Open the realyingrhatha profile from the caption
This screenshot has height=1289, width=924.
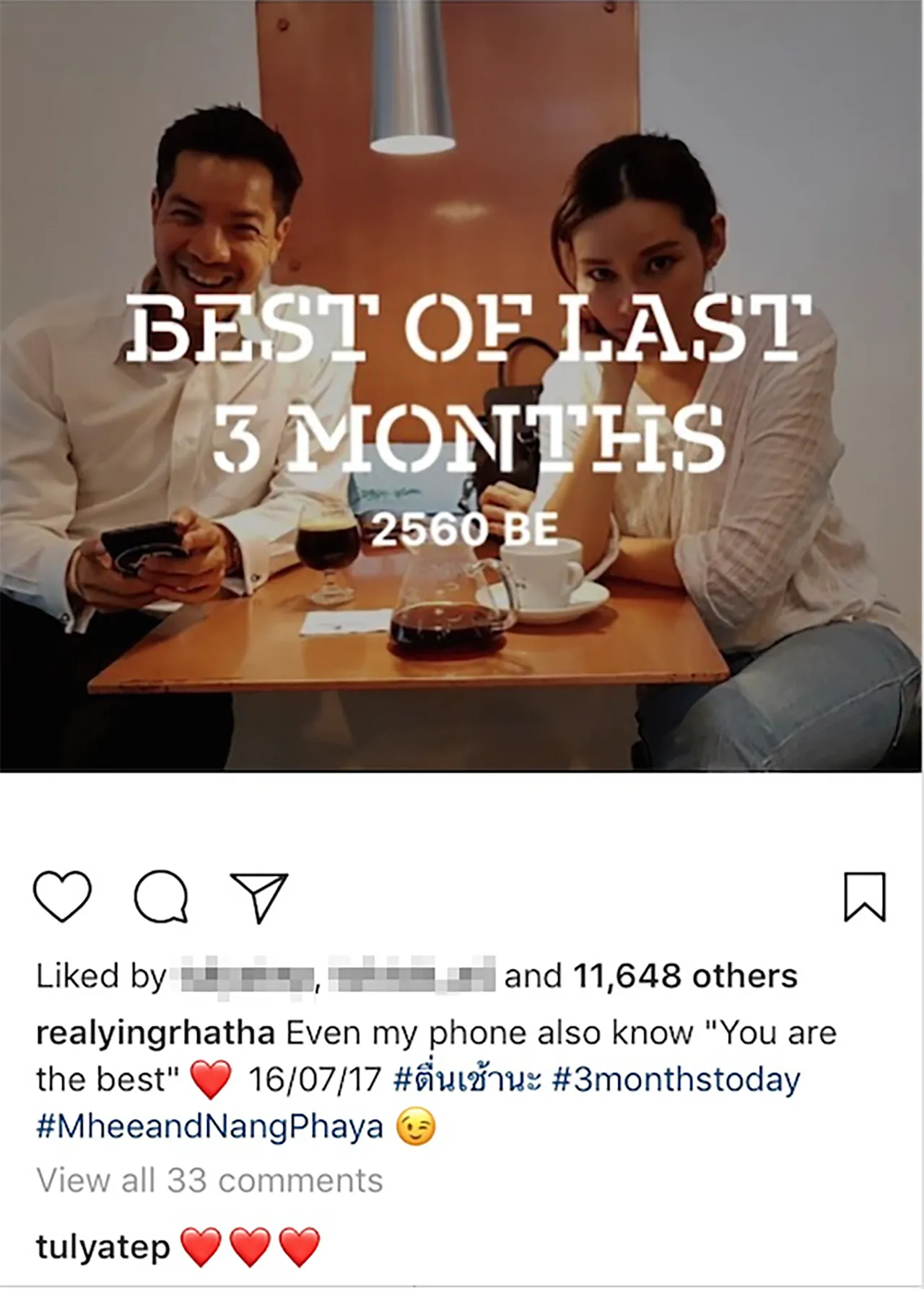click(x=155, y=1034)
